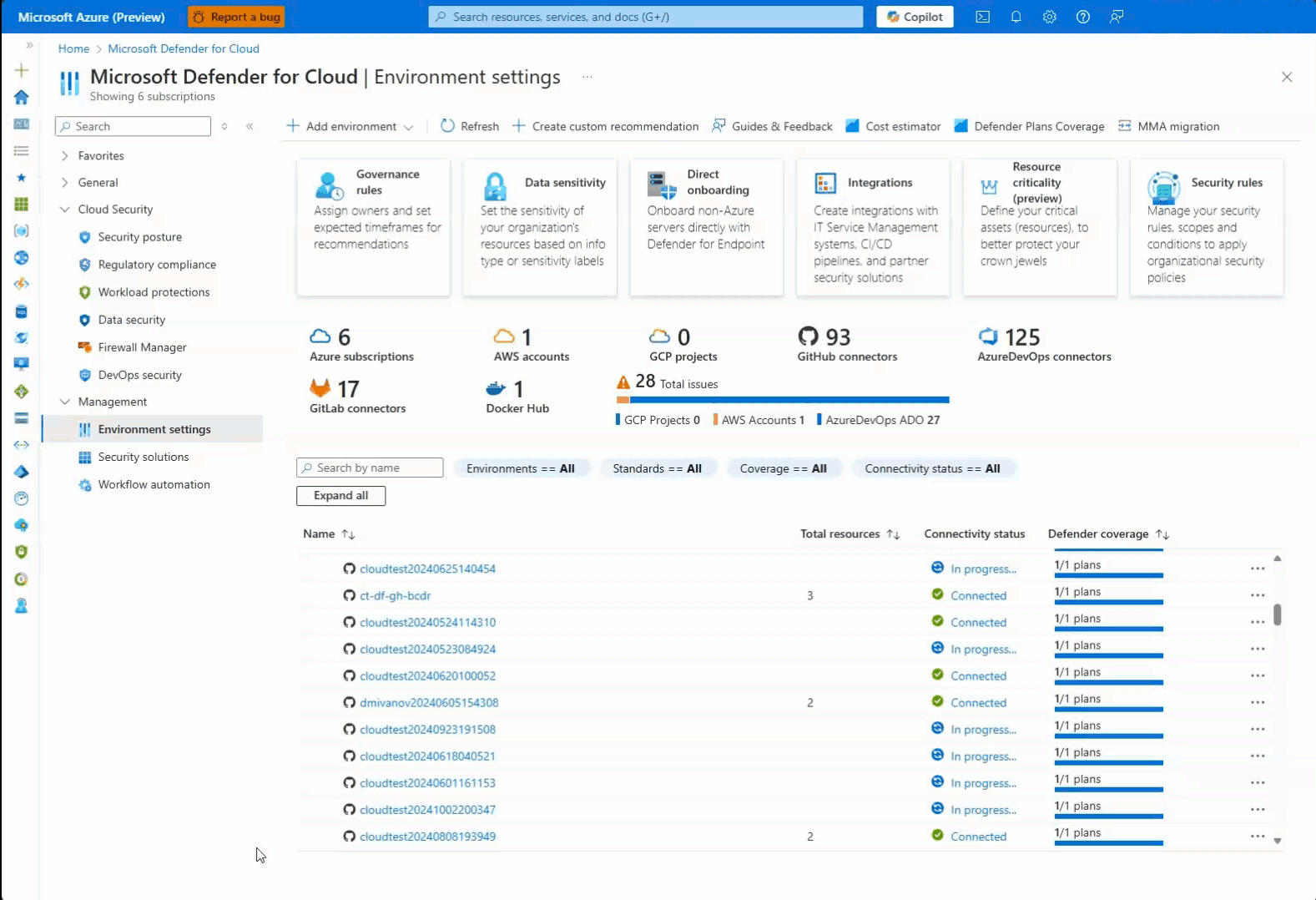Viewport: 1316px width, 900px height.
Task: Open Firewall Manager menu item
Action: coord(142,347)
